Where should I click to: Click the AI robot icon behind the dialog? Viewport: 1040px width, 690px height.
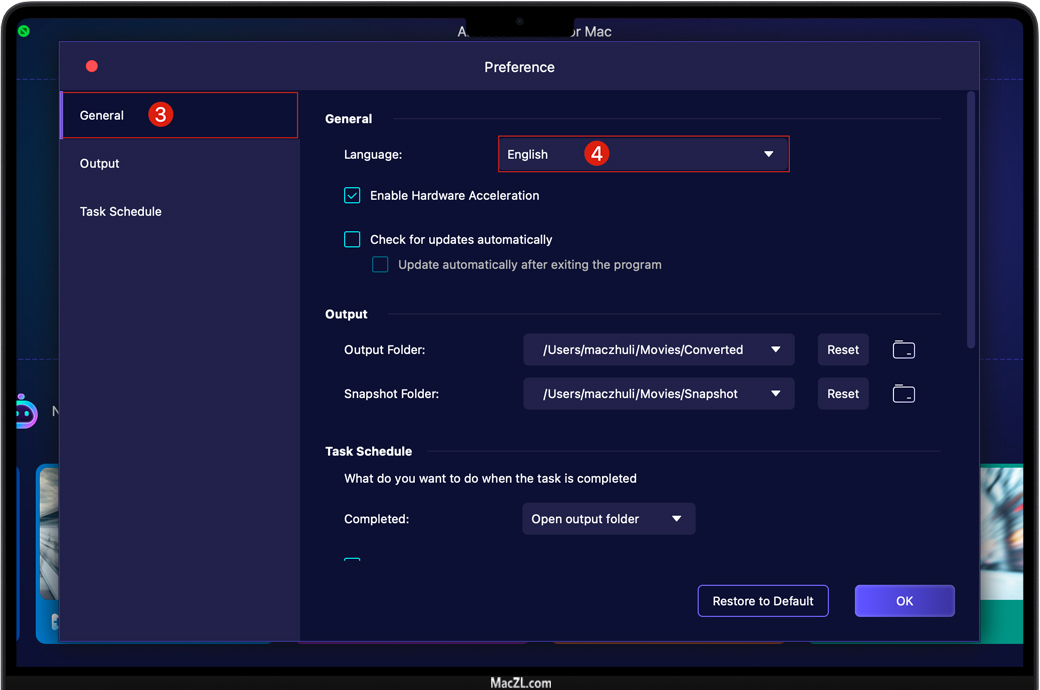click(26, 411)
